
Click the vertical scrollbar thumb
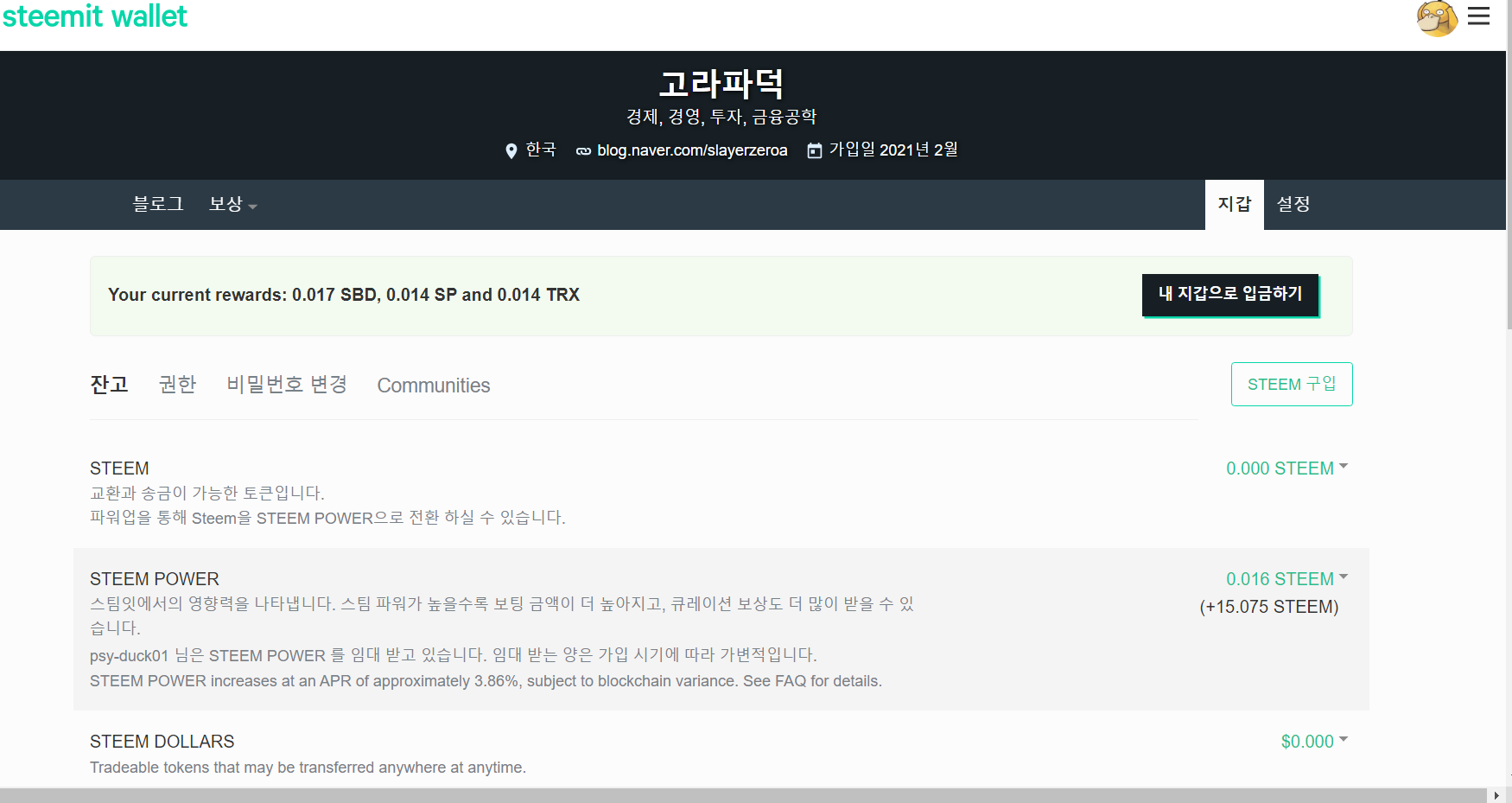click(x=1509, y=164)
